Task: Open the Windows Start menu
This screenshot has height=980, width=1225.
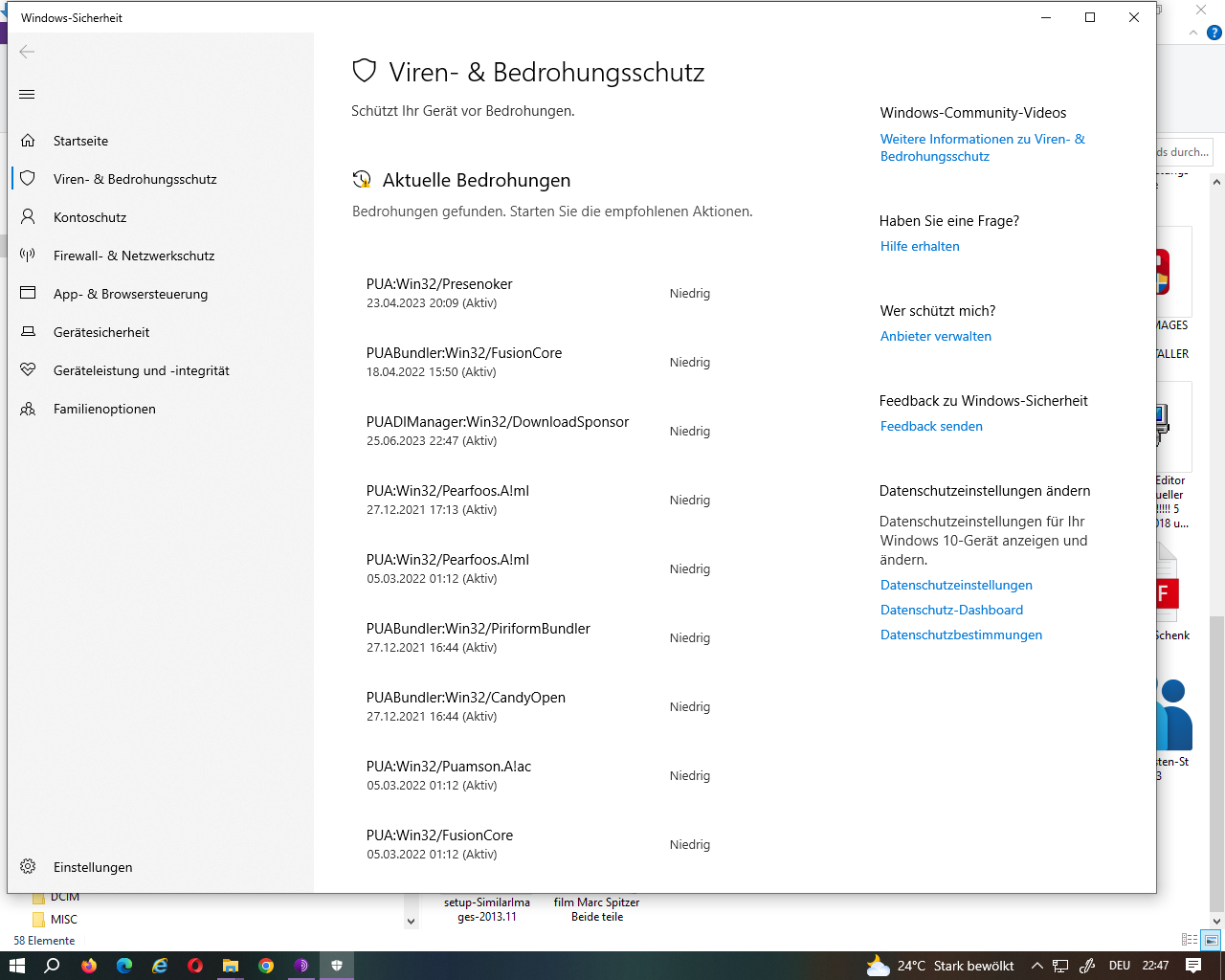Action: (16, 966)
